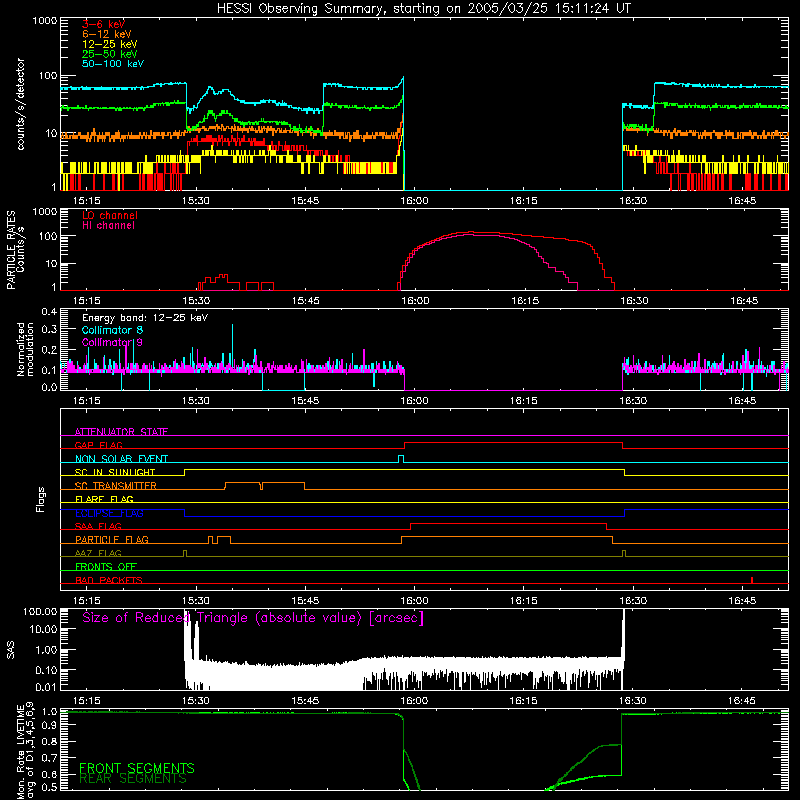This screenshot has height=800, width=800.
Task: Click the FRONTS OFF flag label
Action: click(x=106, y=567)
